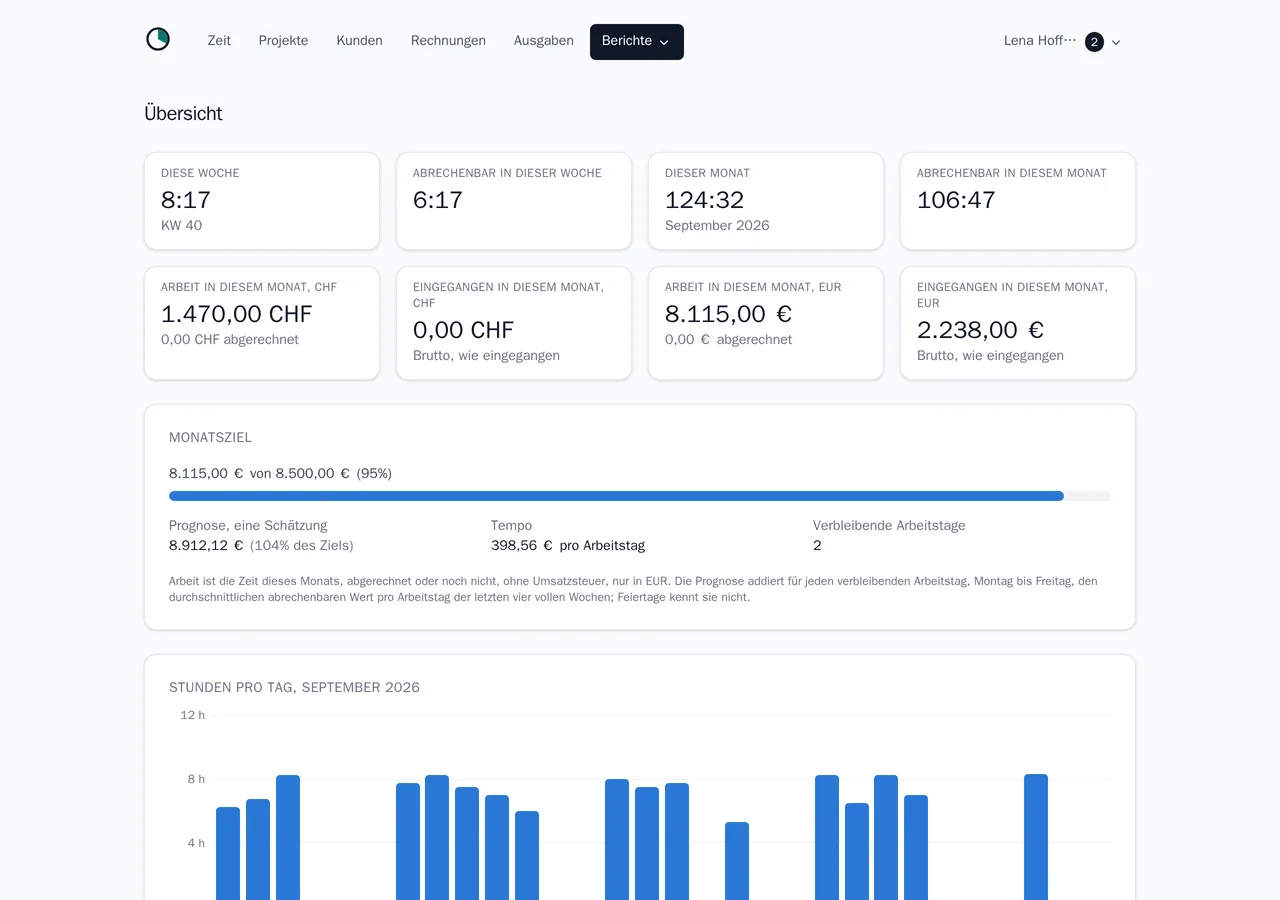Click the 6:17 billable week value

(438, 200)
